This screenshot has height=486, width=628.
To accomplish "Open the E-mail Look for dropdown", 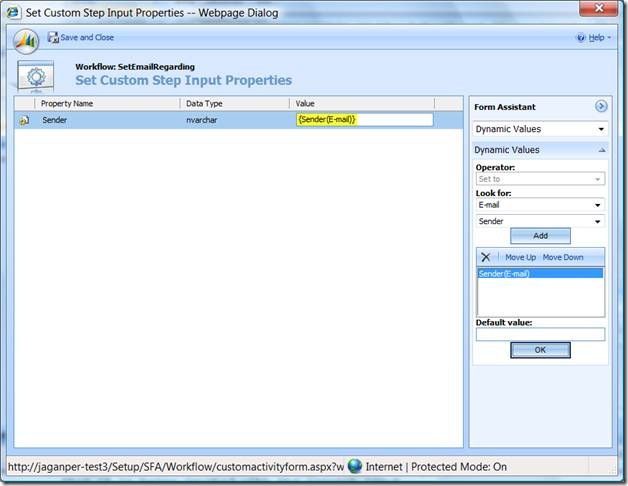I will pyautogui.click(x=540, y=205).
